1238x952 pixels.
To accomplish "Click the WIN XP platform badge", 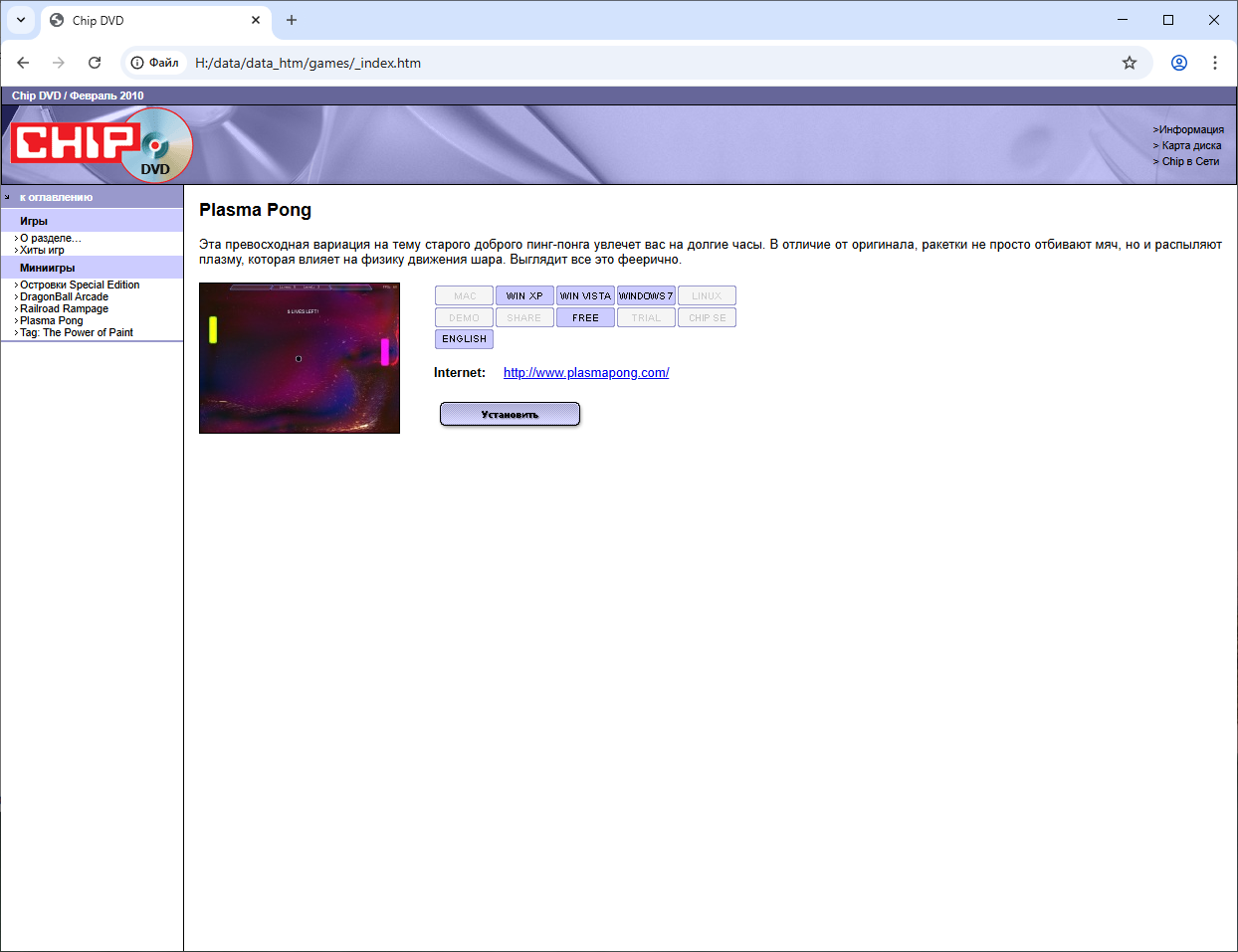I will (524, 295).
